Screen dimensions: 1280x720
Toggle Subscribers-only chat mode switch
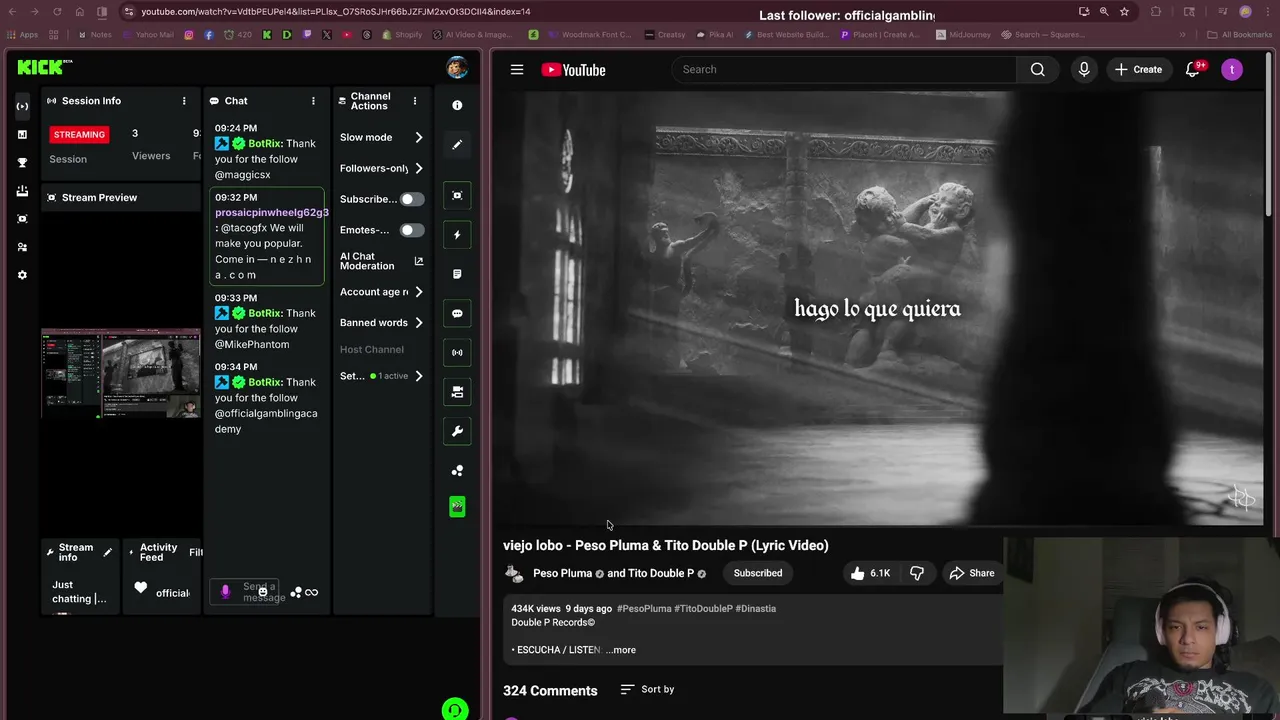coord(412,199)
